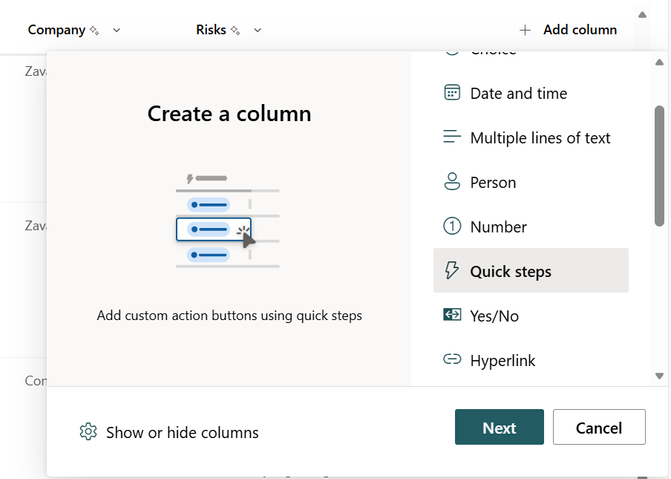Click the plus icon next to Add column
Screen dimensions: 671x479
click(x=525, y=30)
